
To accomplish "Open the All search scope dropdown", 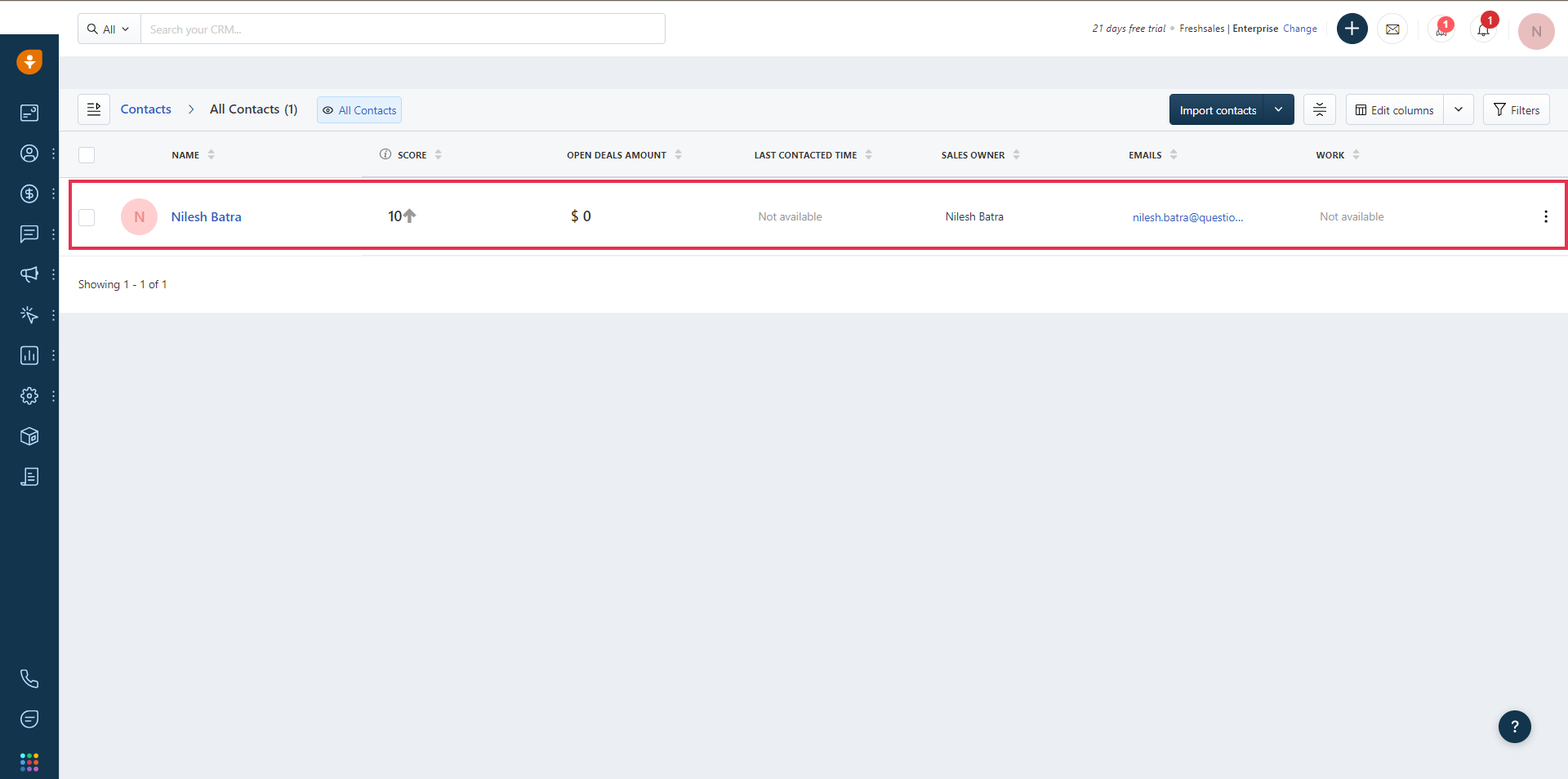I will click(x=109, y=29).
